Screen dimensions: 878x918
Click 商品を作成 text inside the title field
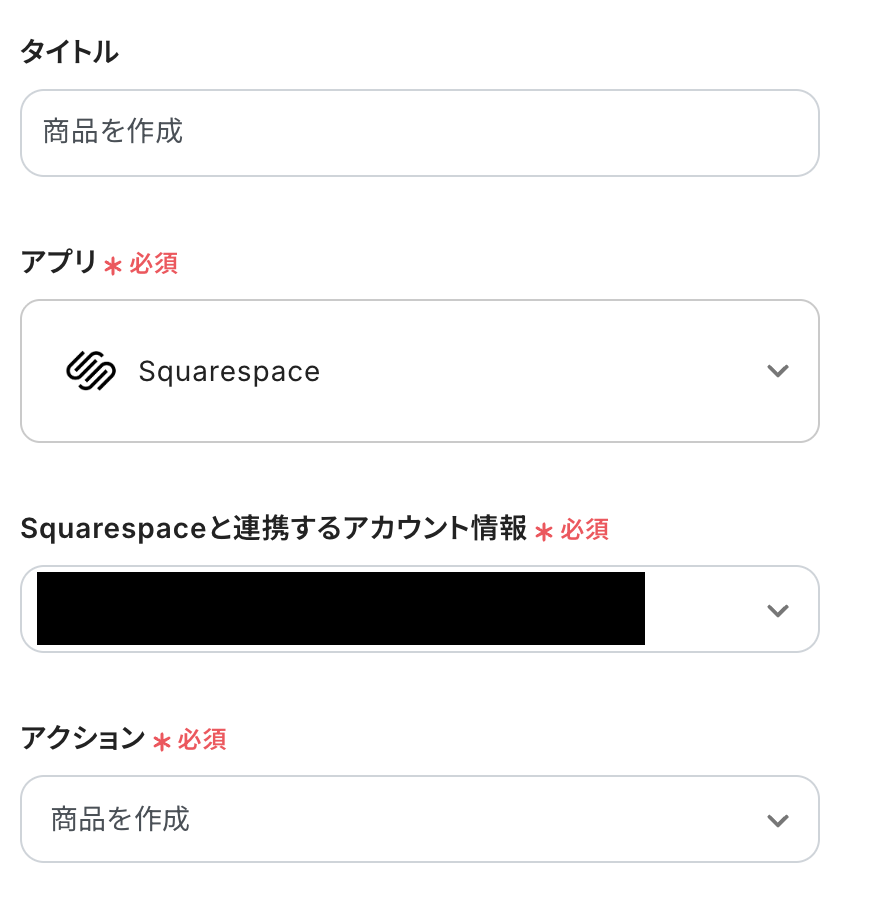tap(113, 132)
